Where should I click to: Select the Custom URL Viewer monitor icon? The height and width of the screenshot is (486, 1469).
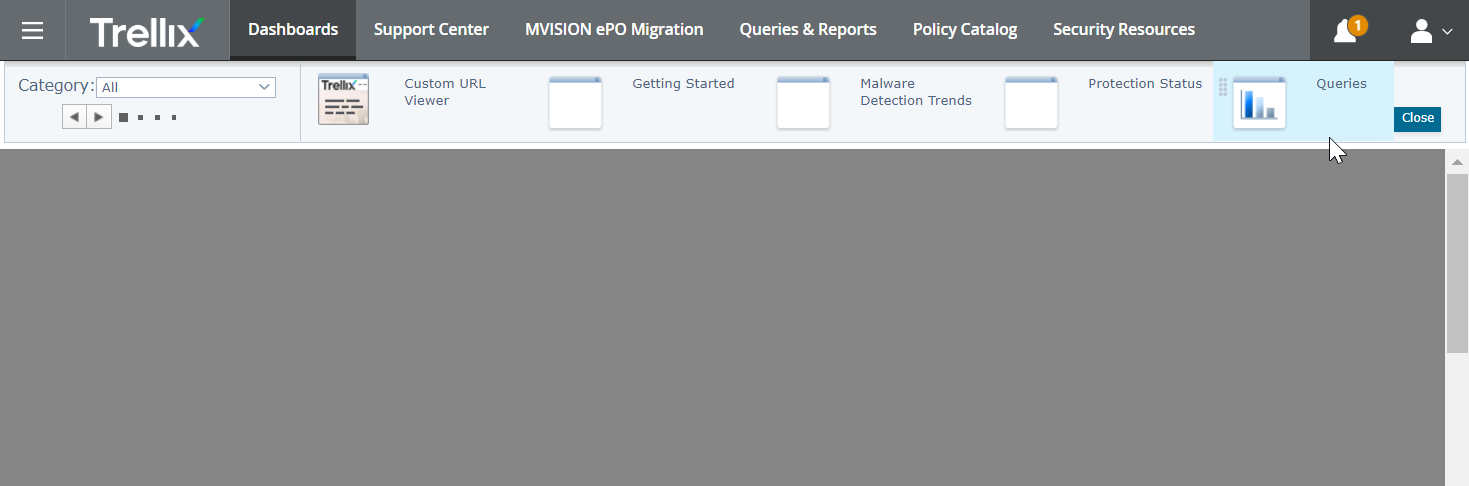pos(343,99)
